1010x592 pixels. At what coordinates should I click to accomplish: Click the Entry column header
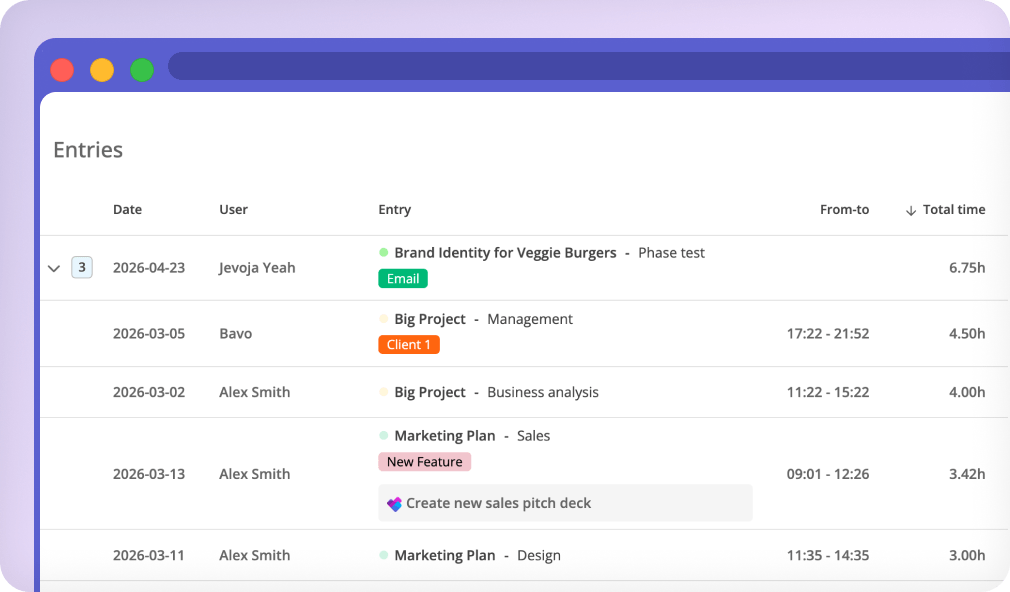(x=394, y=210)
